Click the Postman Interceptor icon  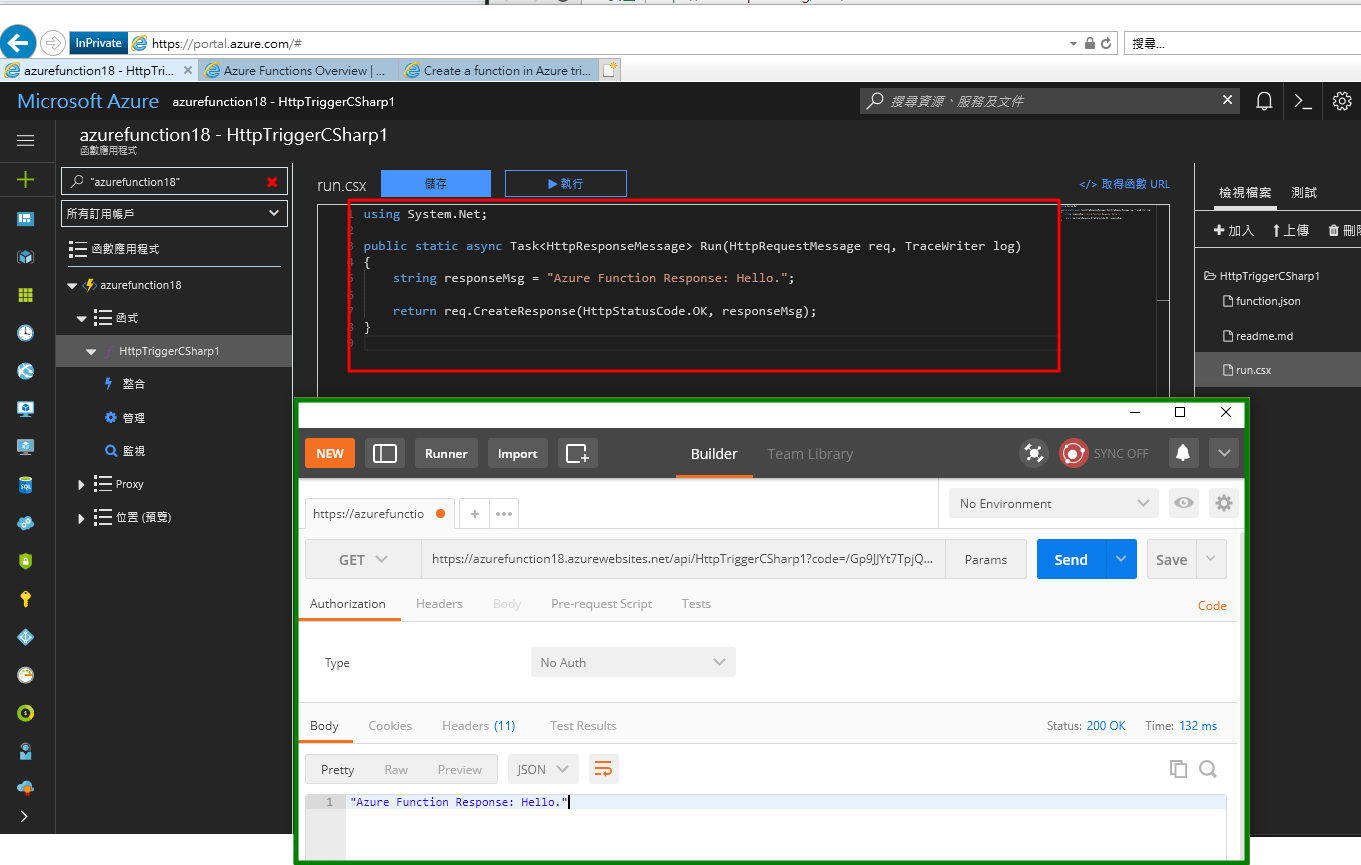[x=1034, y=453]
